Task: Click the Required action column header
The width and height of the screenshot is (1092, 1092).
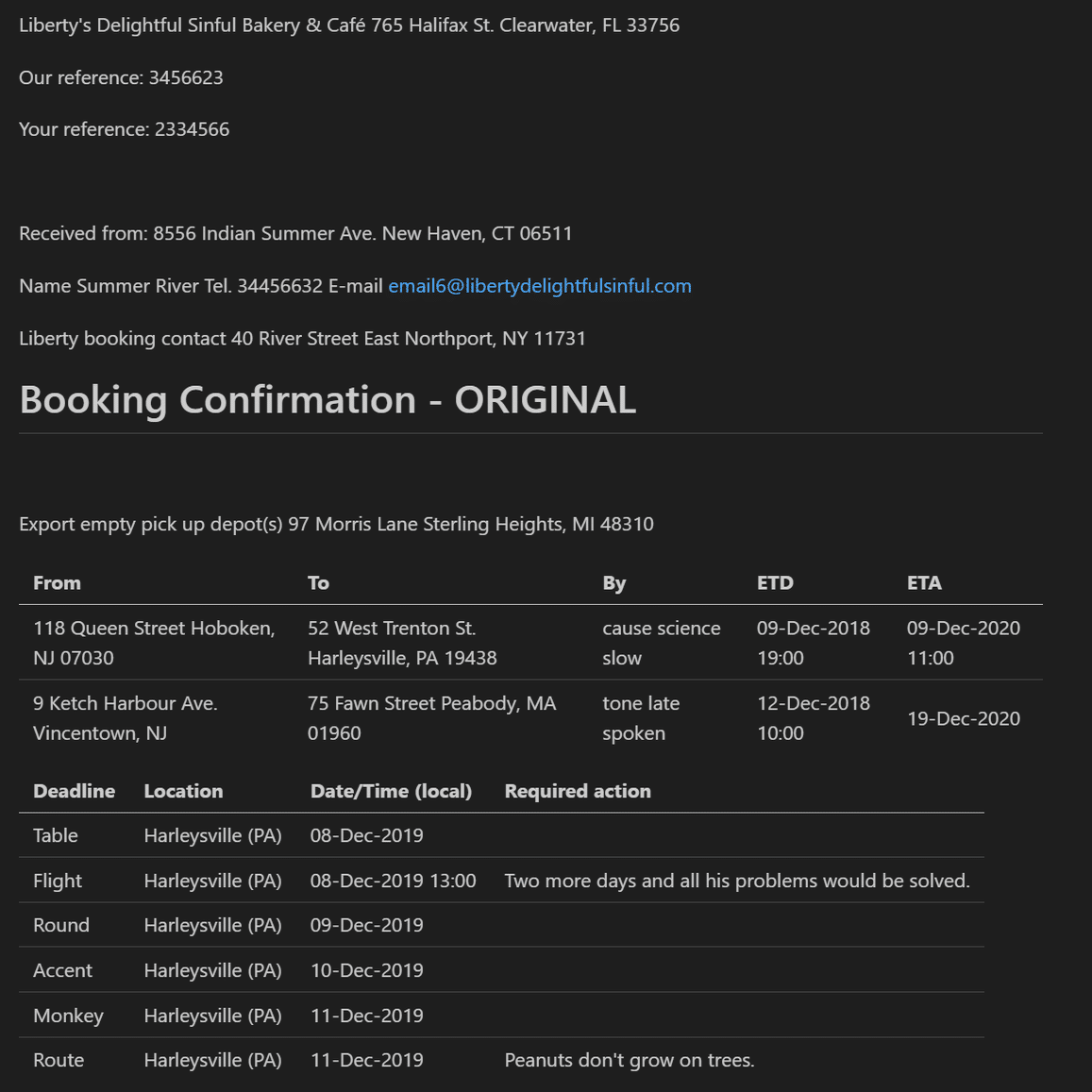Action: [x=578, y=791]
